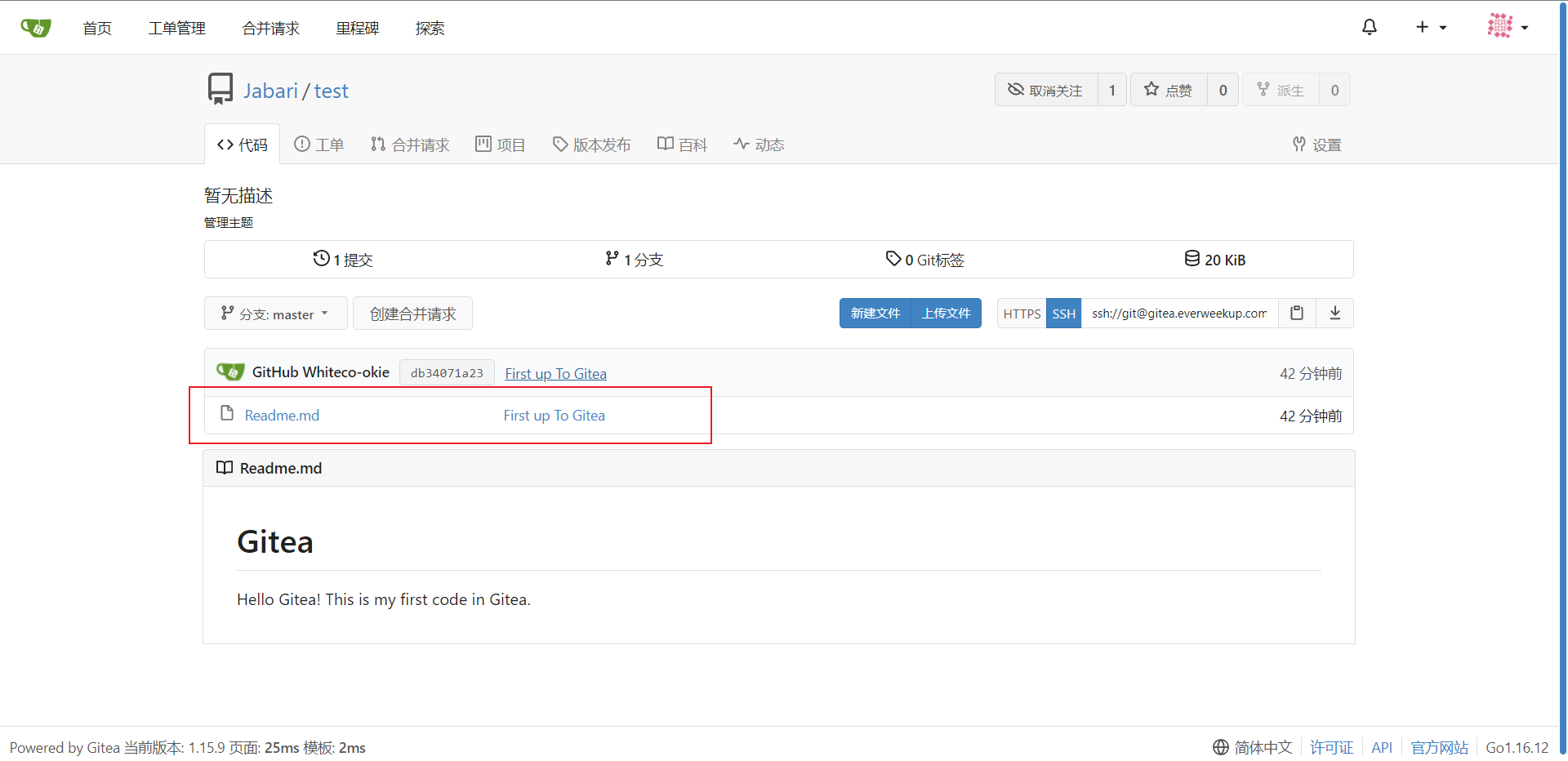Click 取消关注 to unwatch the repository
Image resolution: width=1568 pixels, height=761 pixels.
(1046, 90)
